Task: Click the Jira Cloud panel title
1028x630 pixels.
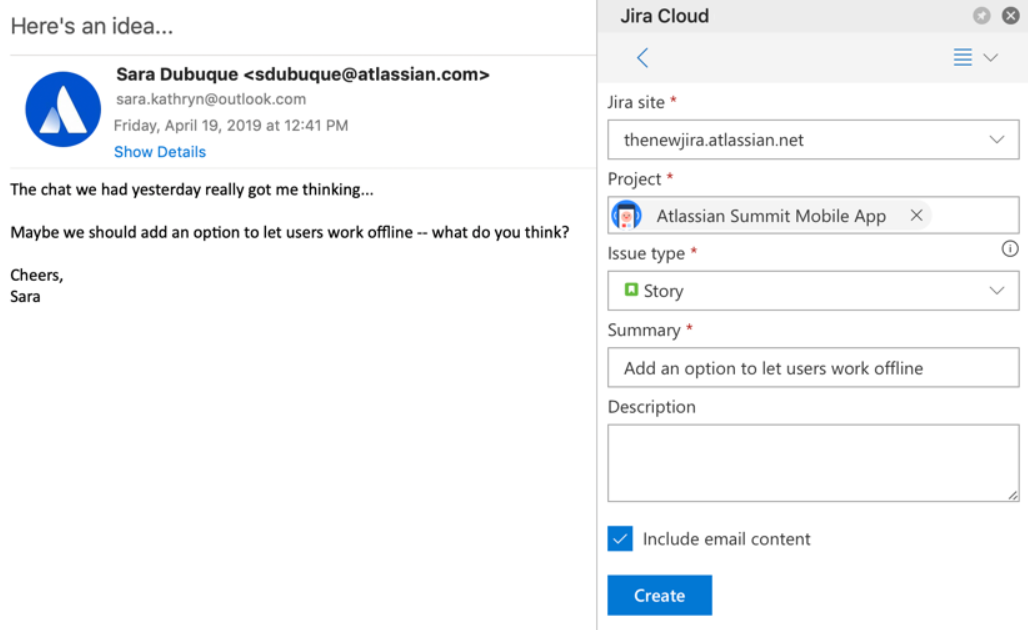Action: 665,16
